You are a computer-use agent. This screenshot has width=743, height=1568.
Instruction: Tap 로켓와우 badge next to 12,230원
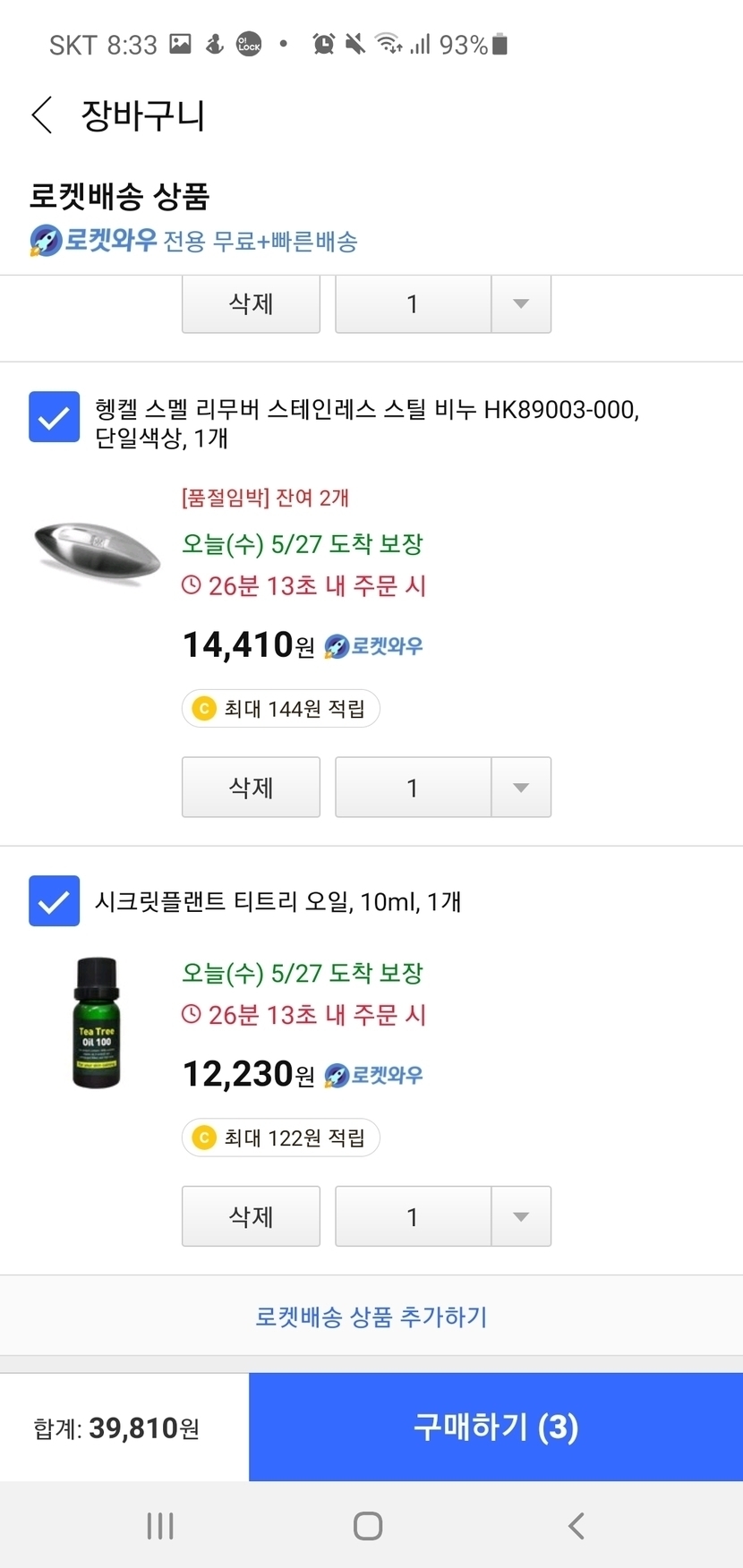374,1075
